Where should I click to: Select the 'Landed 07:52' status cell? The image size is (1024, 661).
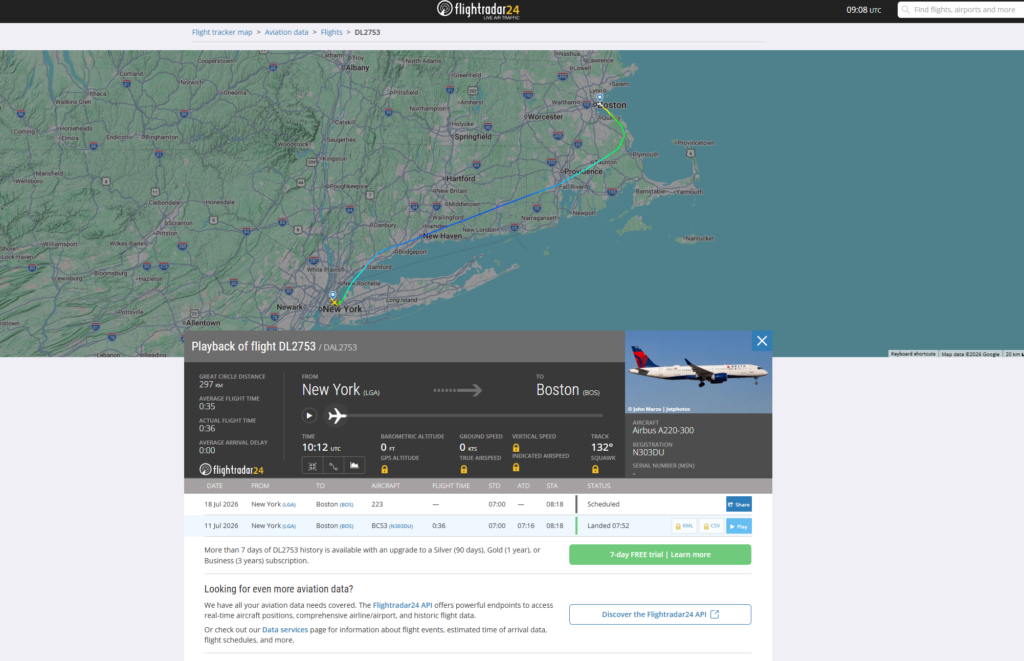click(608, 526)
